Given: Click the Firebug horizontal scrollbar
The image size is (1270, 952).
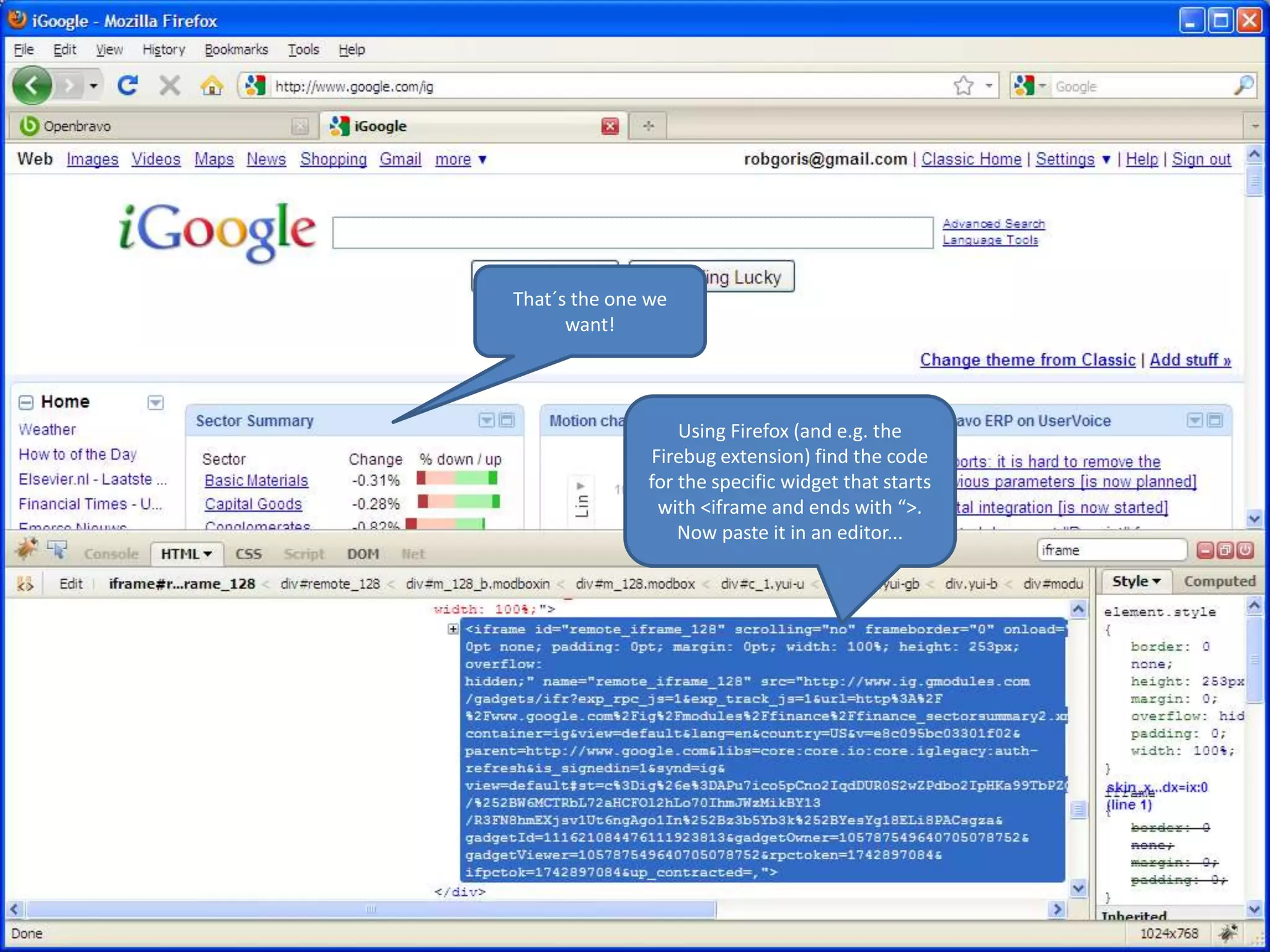Looking at the screenshot, I should click(371, 910).
